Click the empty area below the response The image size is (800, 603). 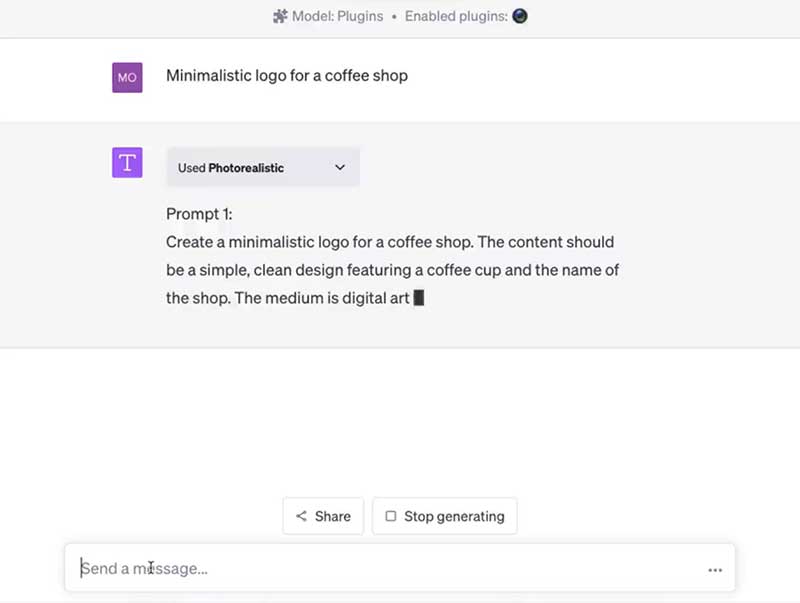tap(400, 420)
